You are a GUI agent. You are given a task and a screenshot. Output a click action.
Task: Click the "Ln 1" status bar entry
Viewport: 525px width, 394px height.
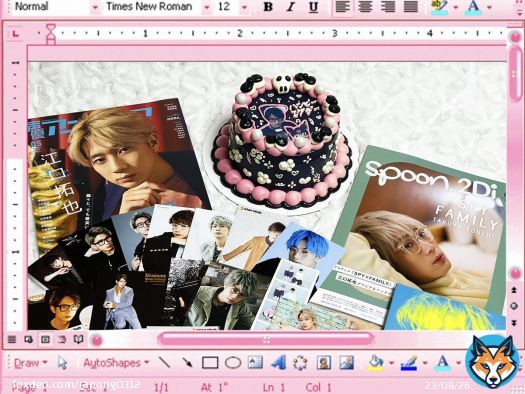(x=274, y=388)
